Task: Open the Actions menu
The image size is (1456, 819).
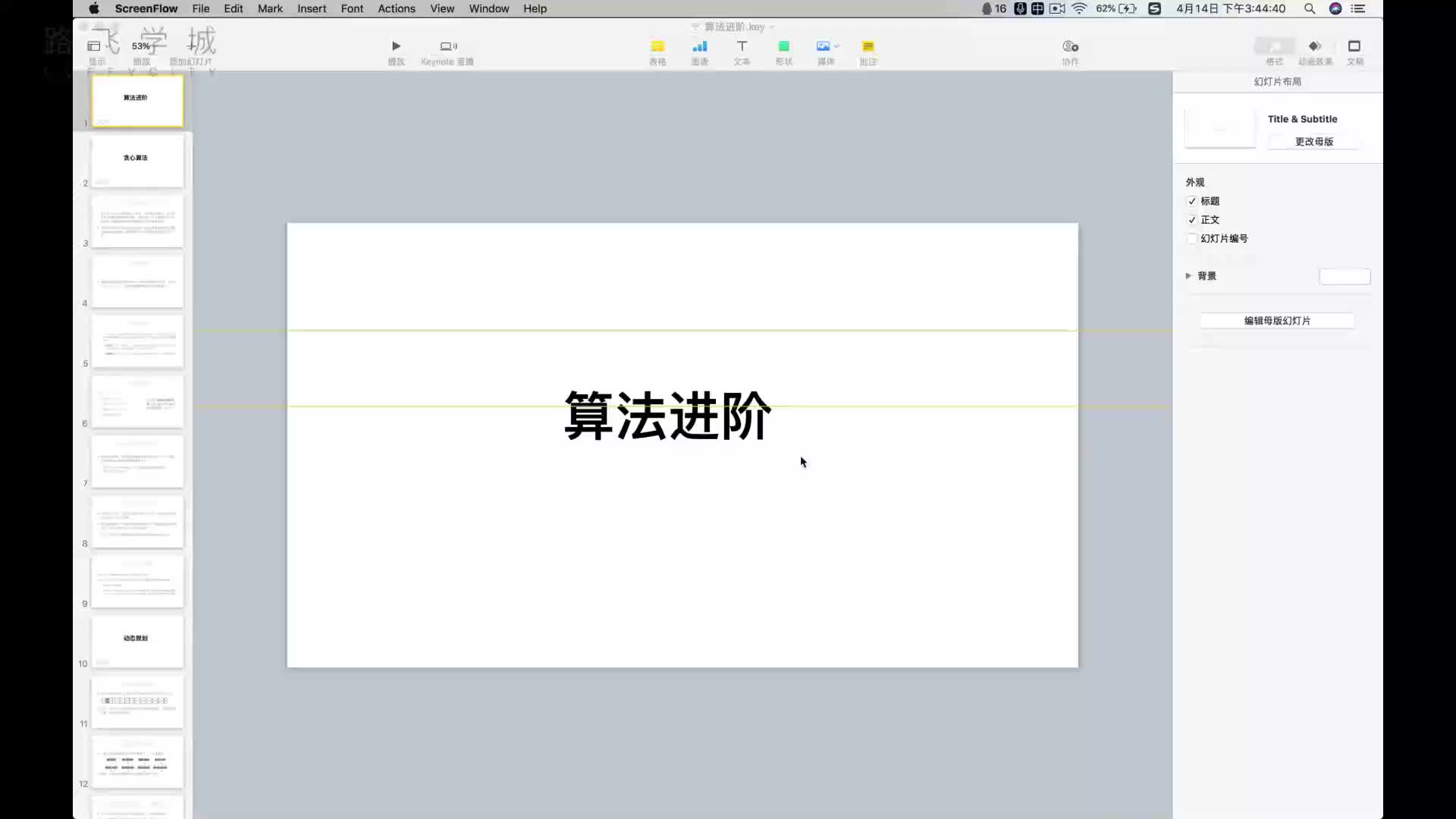Action: pos(397,8)
